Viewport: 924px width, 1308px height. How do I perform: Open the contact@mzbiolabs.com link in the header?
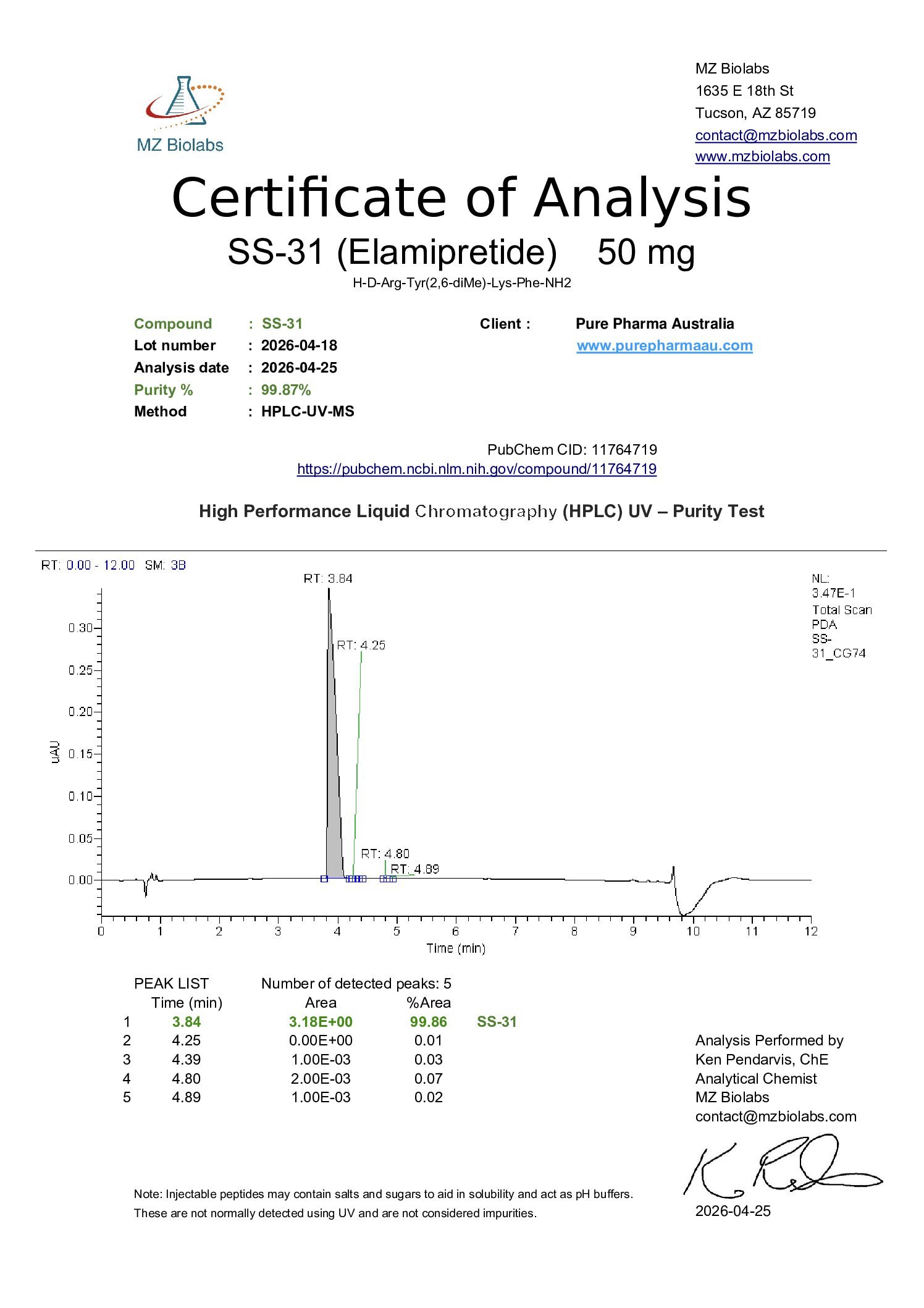click(776, 135)
